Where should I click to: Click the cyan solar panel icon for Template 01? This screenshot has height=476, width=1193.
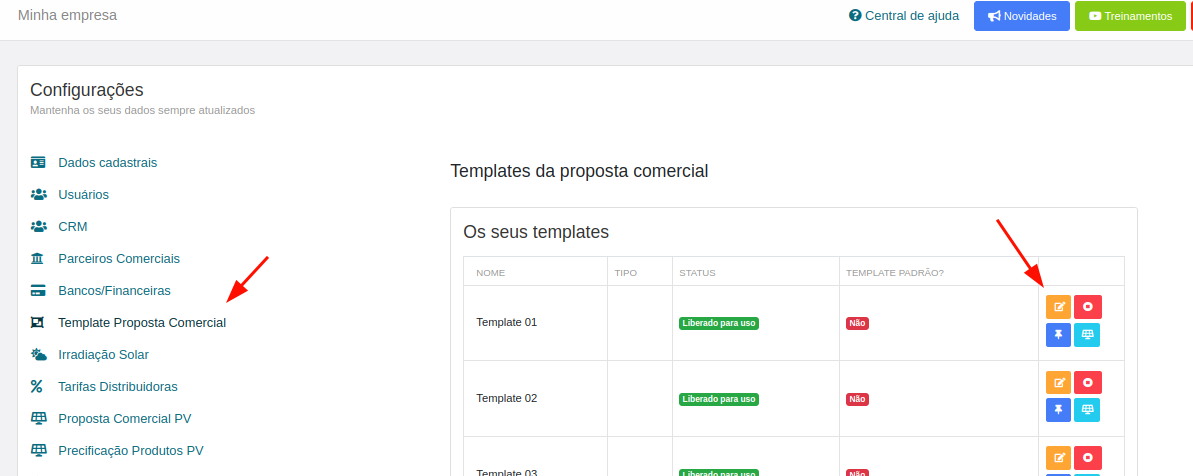pos(1087,335)
